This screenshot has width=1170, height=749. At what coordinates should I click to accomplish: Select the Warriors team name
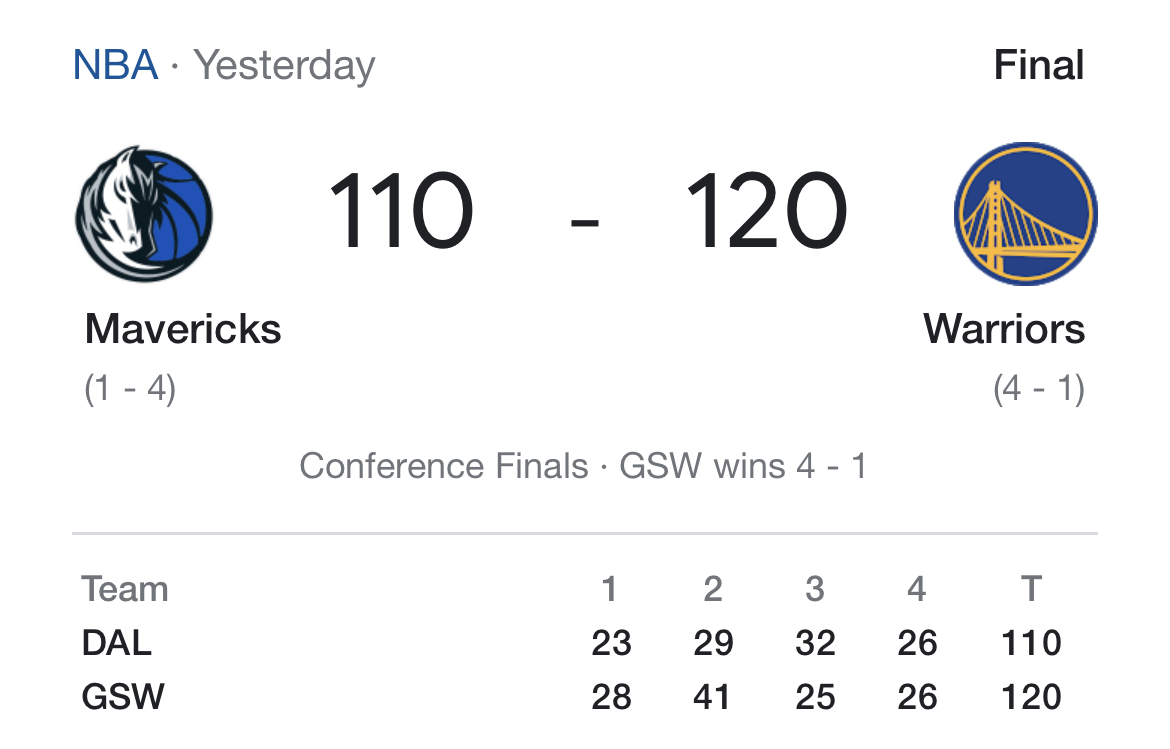click(x=1004, y=329)
